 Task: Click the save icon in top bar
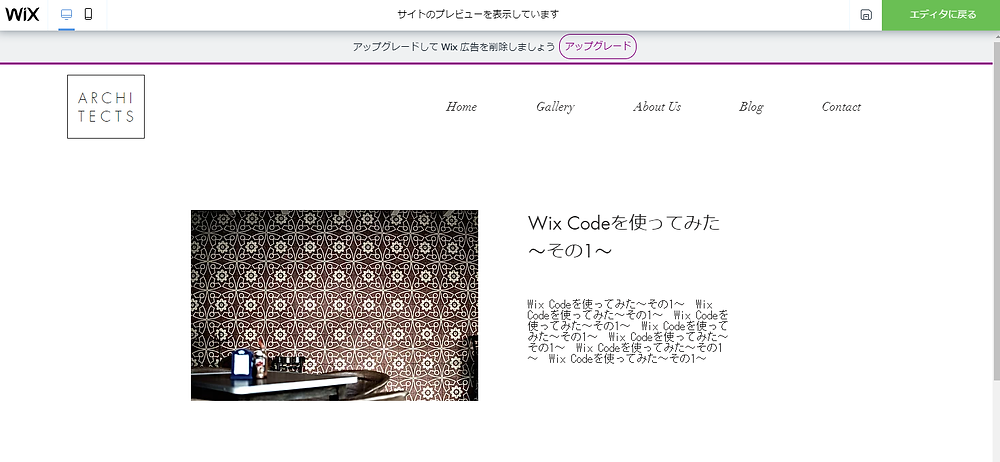tap(866, 15)
